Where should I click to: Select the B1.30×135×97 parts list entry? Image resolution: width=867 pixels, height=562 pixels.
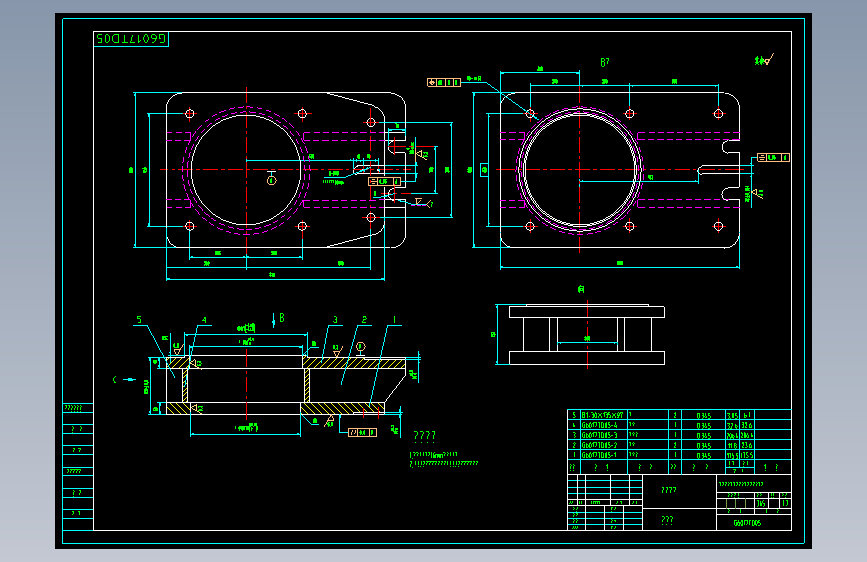tap(602, 415)
